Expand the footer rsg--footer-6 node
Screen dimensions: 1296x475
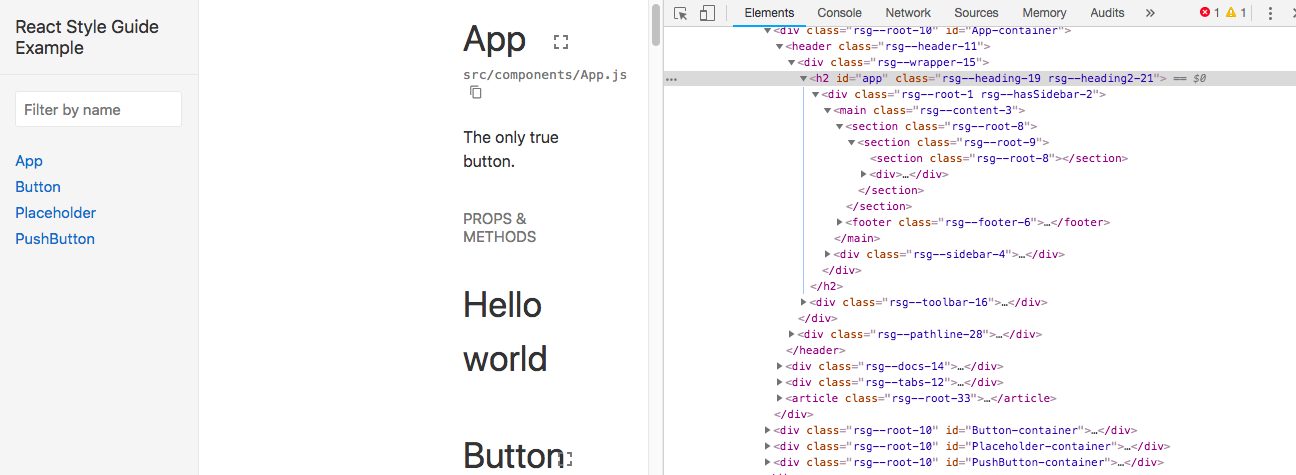[x=840, y=222]
